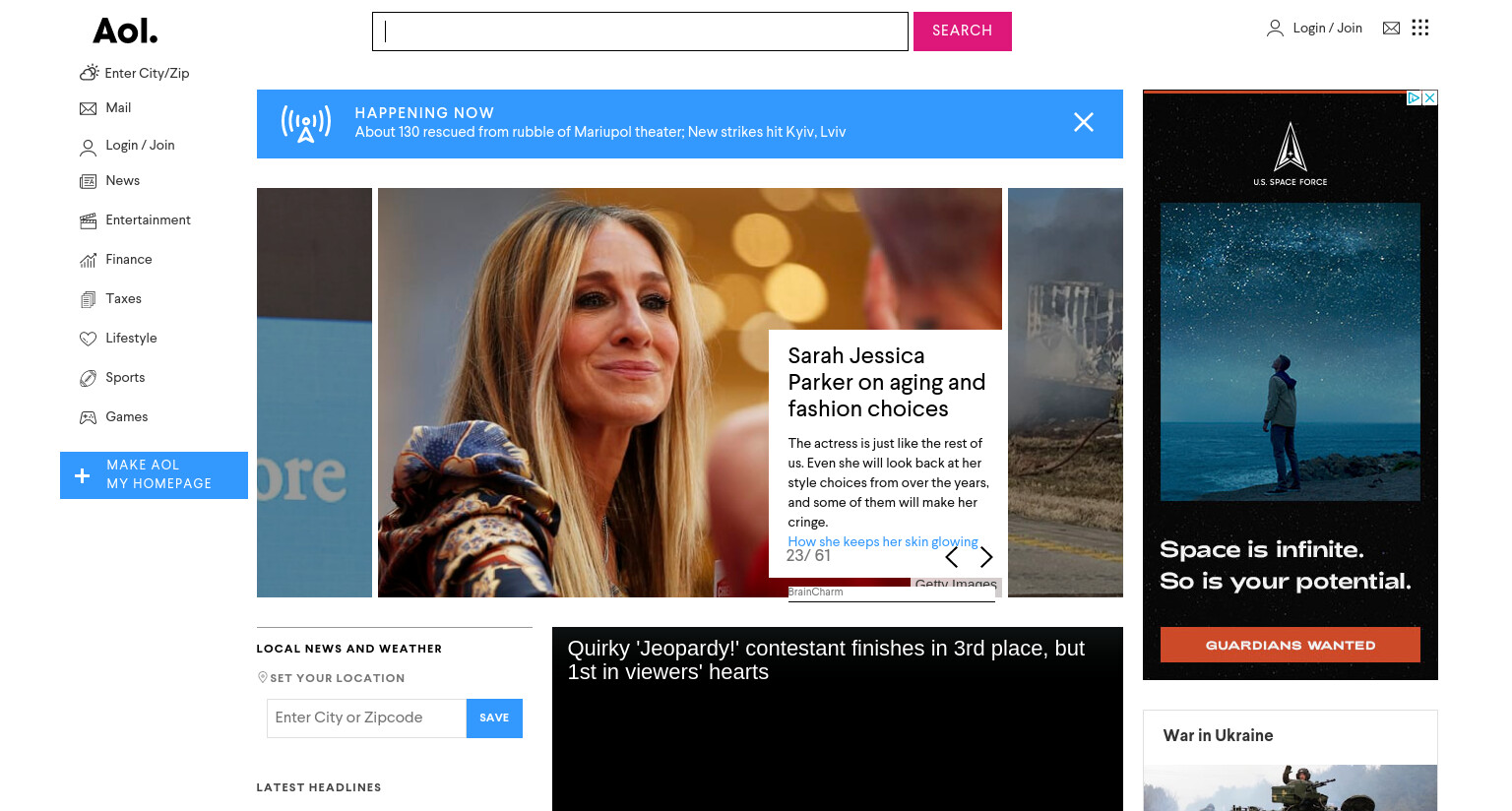Open the Finance chart icon
1512x811 pixels.
[88, 260]
